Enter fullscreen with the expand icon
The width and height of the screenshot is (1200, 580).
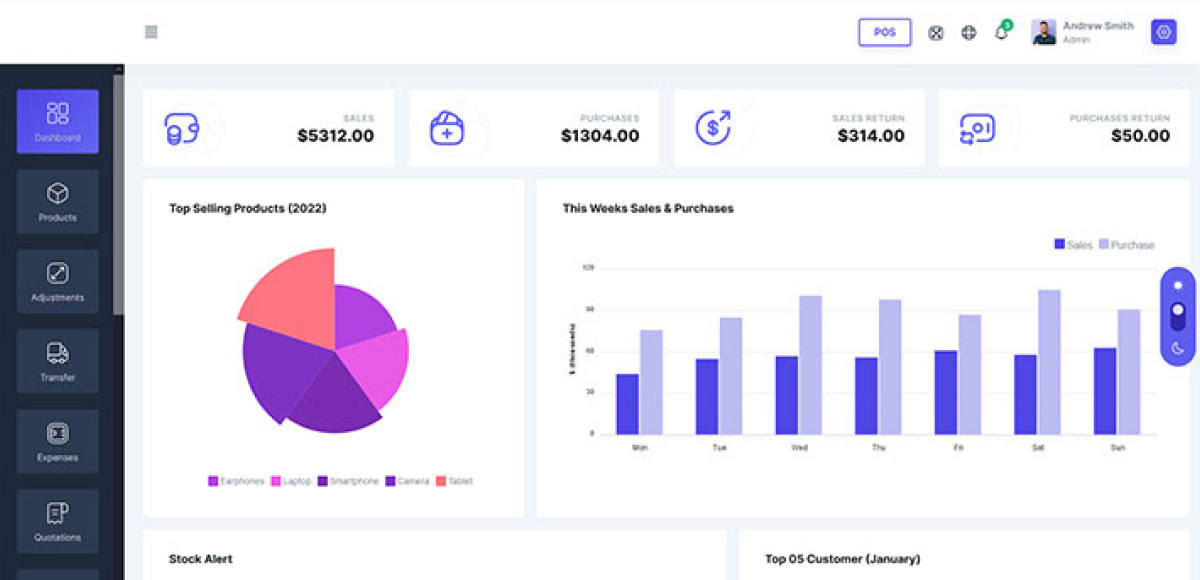tap(936, 33)
